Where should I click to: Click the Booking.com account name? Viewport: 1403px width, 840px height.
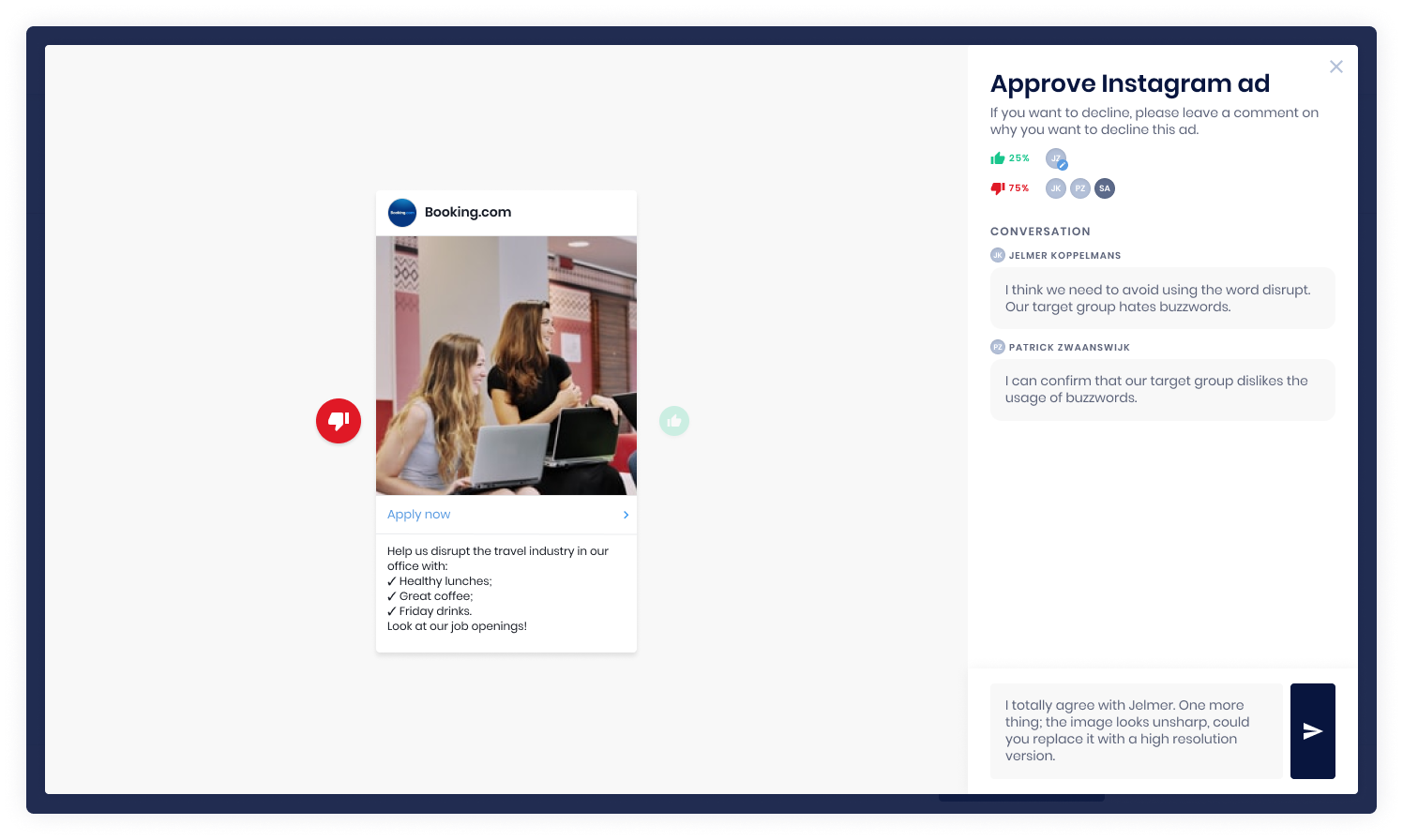(468, 212)
